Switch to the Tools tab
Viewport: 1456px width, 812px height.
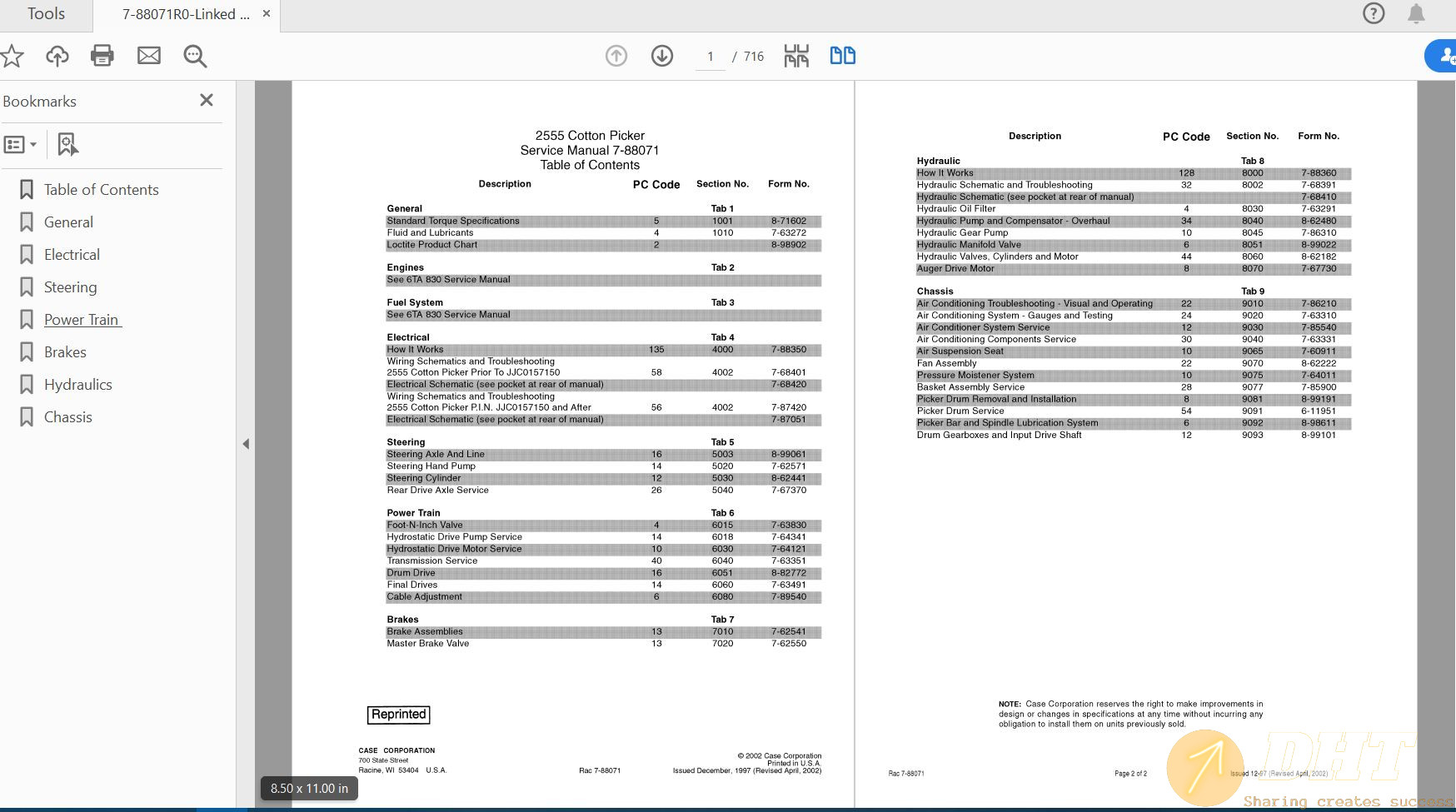(46, 14)
